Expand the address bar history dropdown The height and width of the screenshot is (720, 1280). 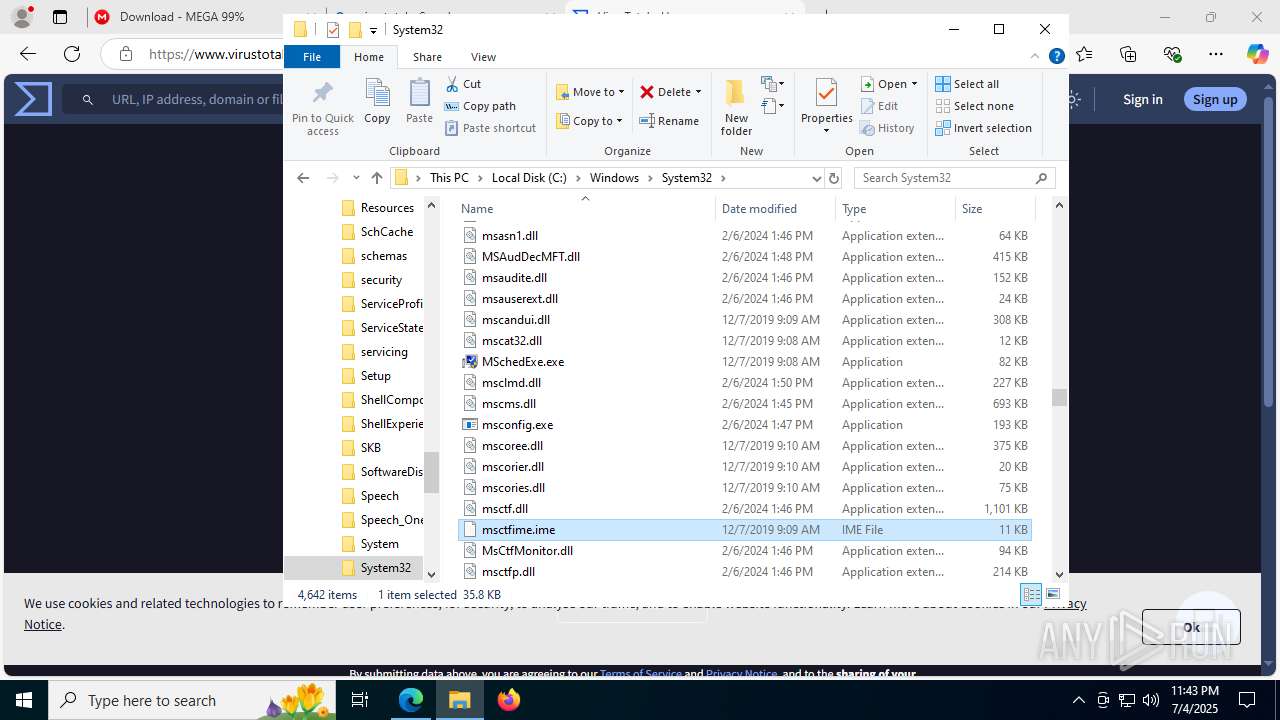click(x=817, y=178)
